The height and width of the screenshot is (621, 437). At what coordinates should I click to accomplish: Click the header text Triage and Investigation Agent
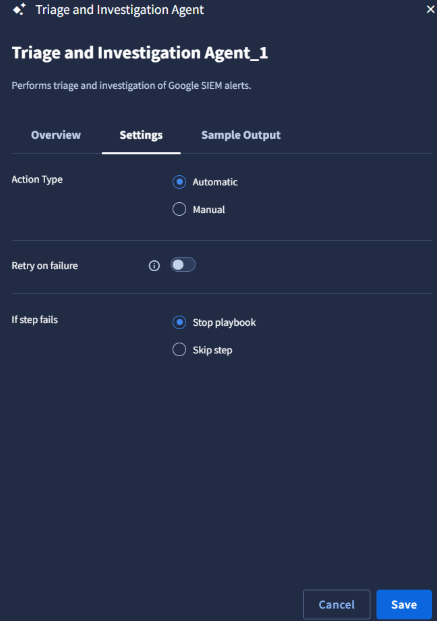coord(120,10)
